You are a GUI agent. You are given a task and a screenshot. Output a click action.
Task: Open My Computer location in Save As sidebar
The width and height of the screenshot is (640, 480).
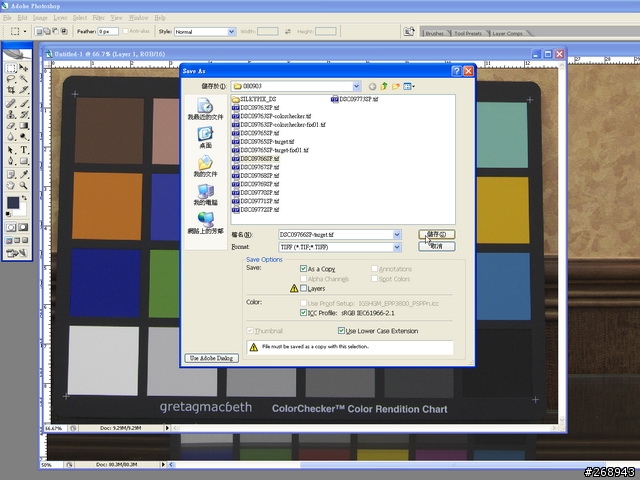point(205,195)
